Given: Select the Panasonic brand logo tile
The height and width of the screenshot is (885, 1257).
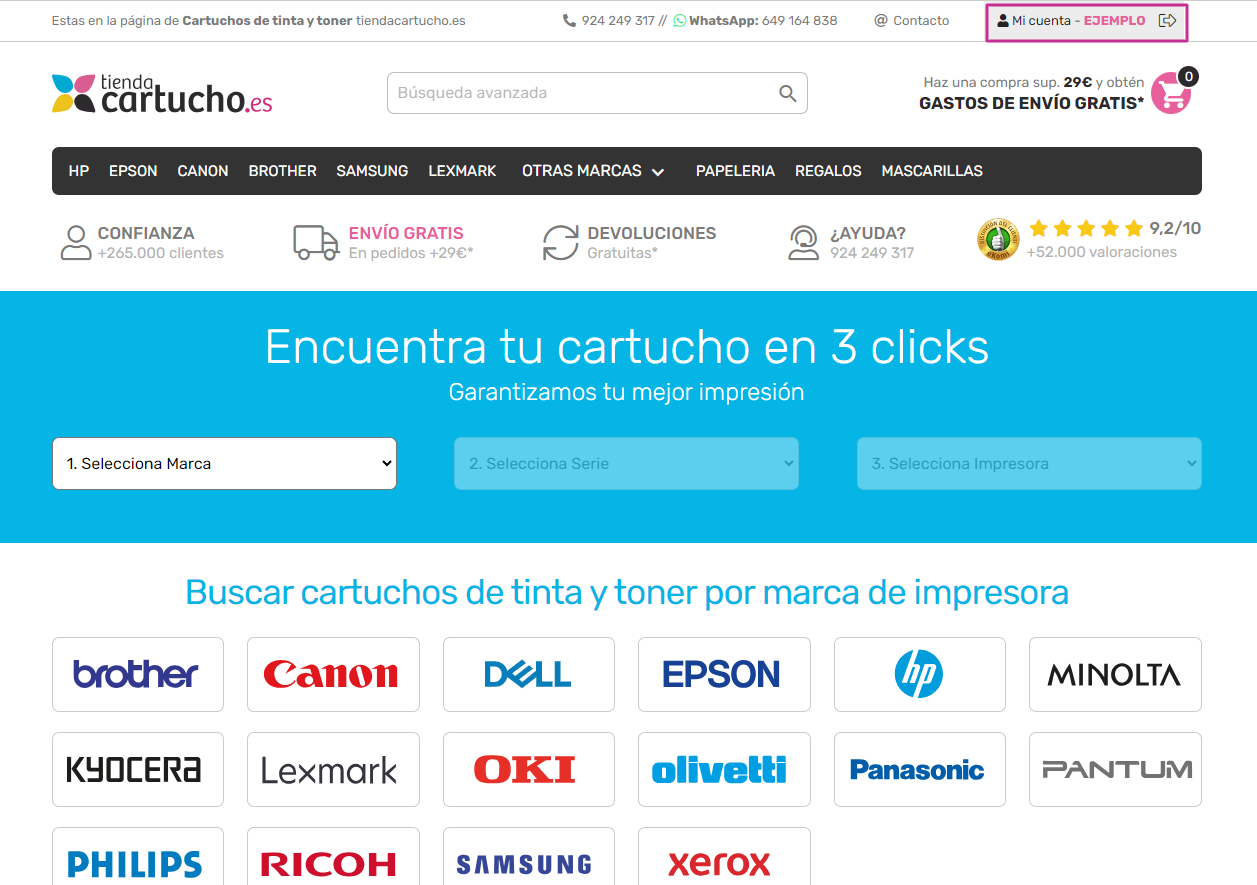Looking at the screenshot, I should (920, 769).
